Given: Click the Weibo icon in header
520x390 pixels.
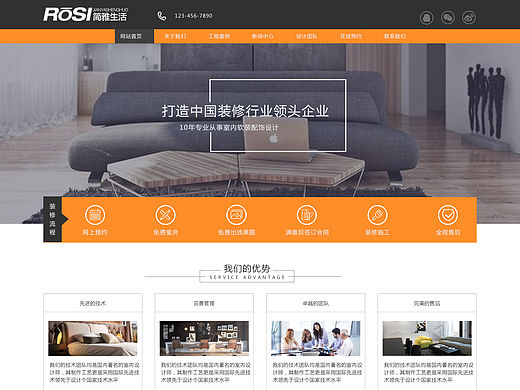Looking at the screenshot, I should pos(469,17).
